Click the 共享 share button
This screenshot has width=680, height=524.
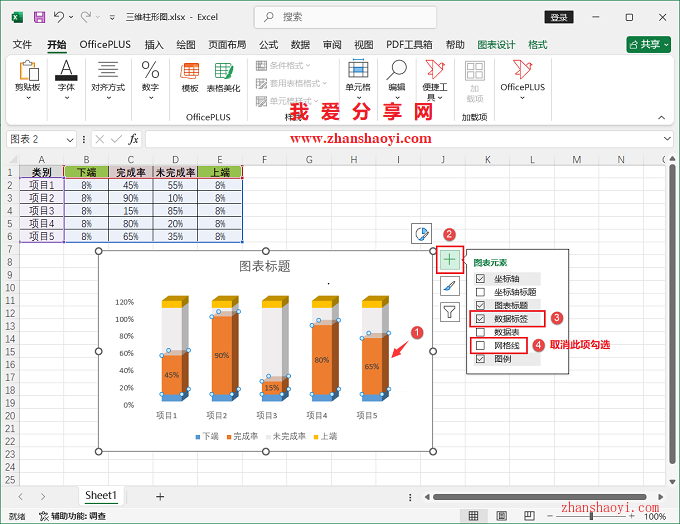pos(648,45)
